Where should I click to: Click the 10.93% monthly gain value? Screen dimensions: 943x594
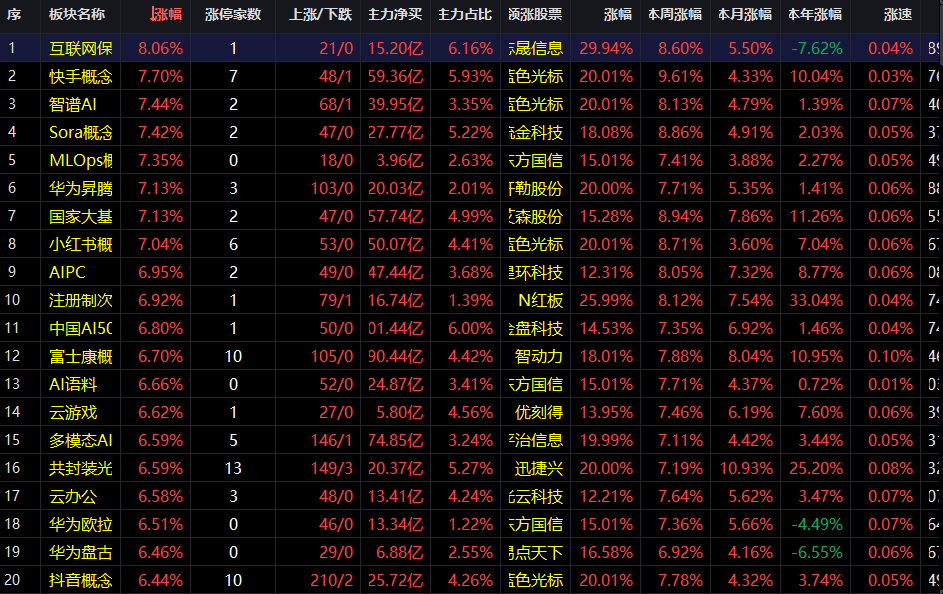746,468
